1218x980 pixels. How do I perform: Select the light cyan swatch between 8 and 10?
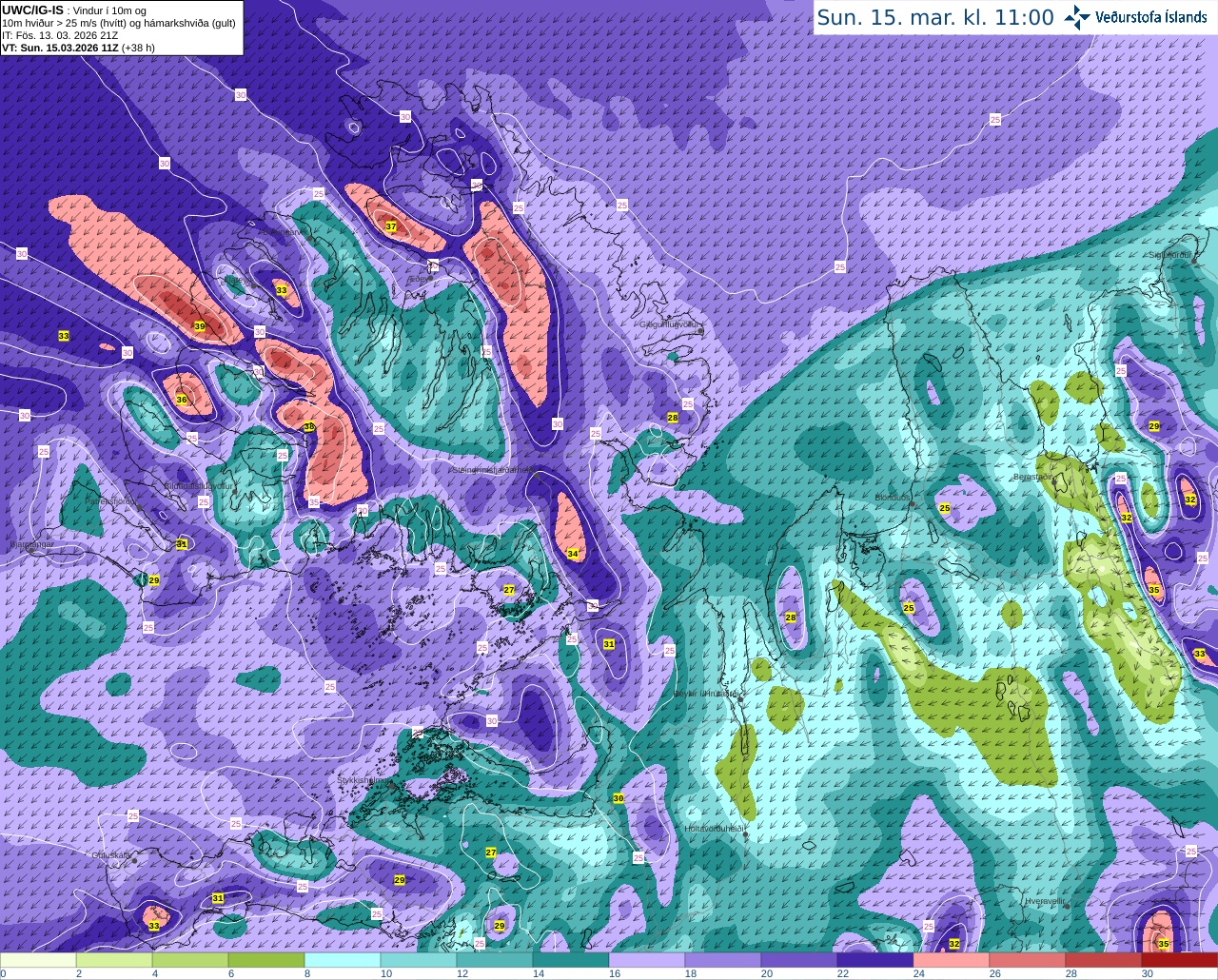tap(343, 960)
